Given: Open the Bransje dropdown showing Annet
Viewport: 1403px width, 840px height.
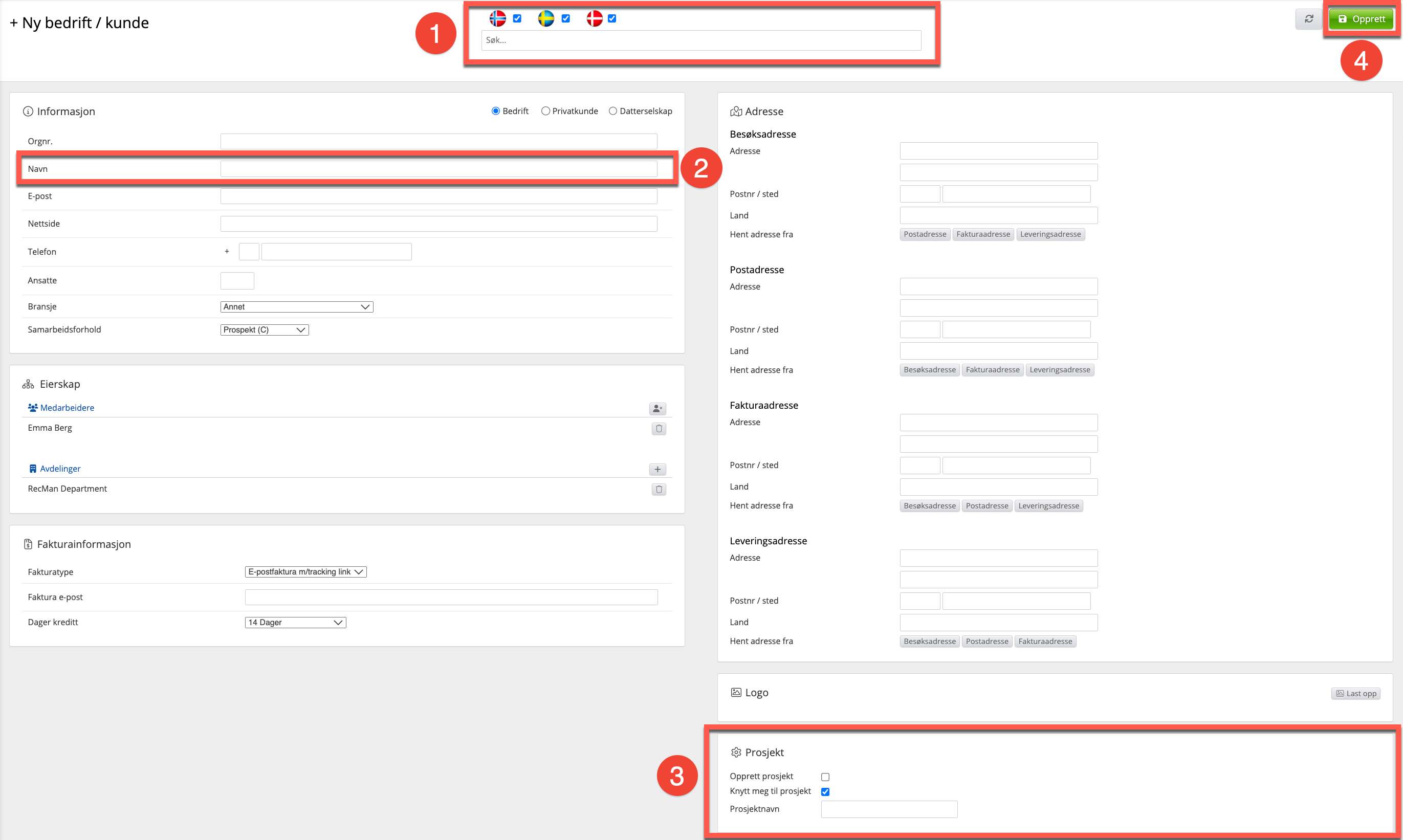Looking at the screenshot, I should [297, 307].
